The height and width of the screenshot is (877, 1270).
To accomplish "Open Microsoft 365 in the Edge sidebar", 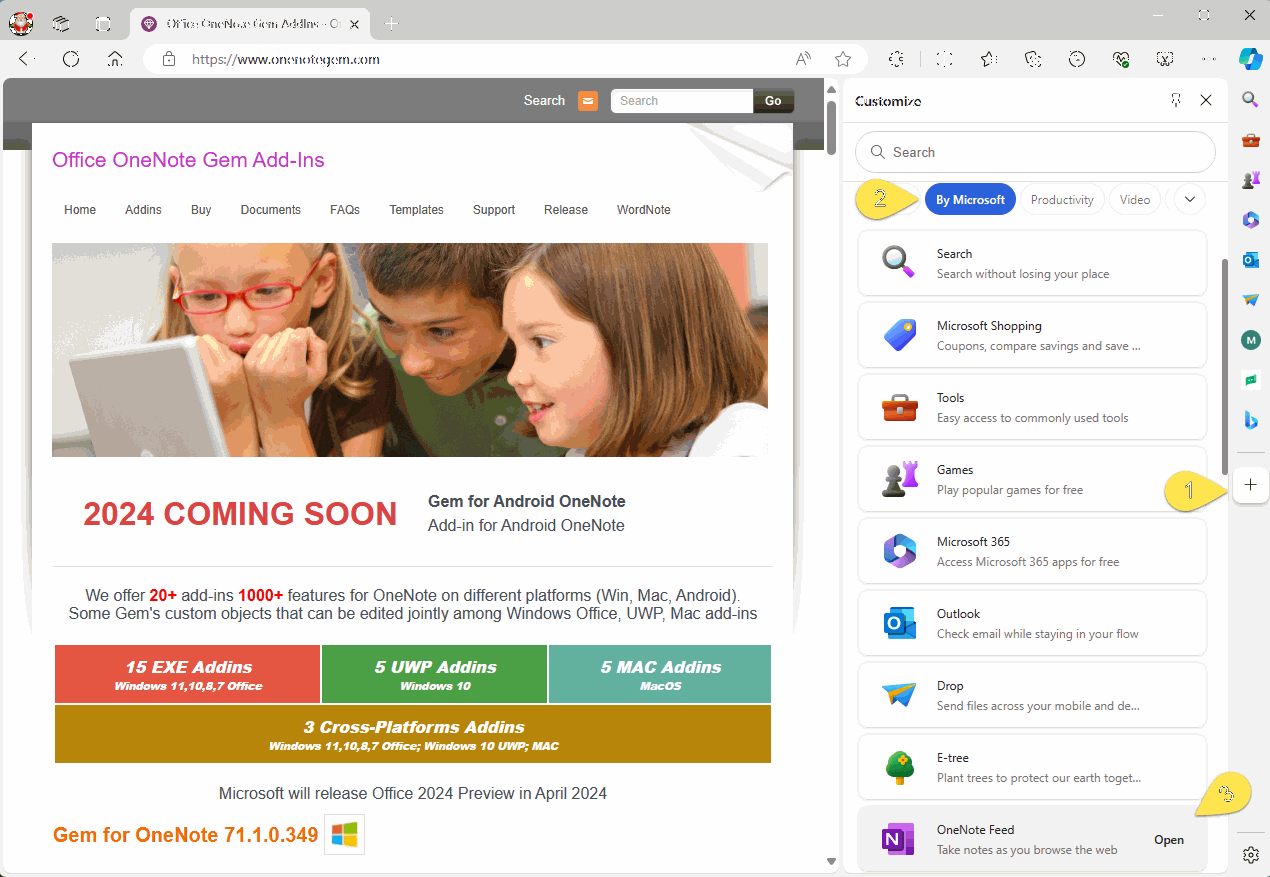I will [x=1250, y=220].
